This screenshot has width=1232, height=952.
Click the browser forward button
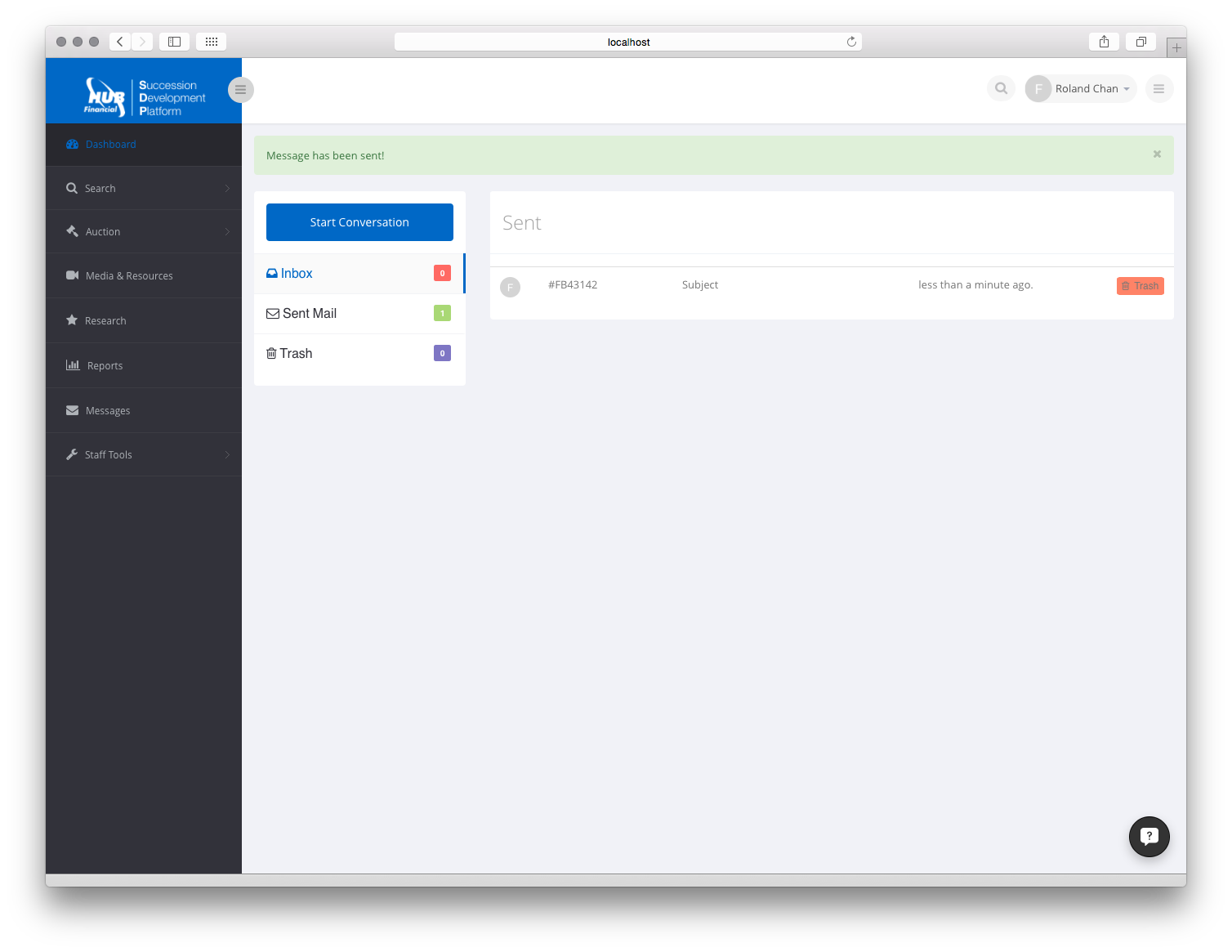click(142, 42)
